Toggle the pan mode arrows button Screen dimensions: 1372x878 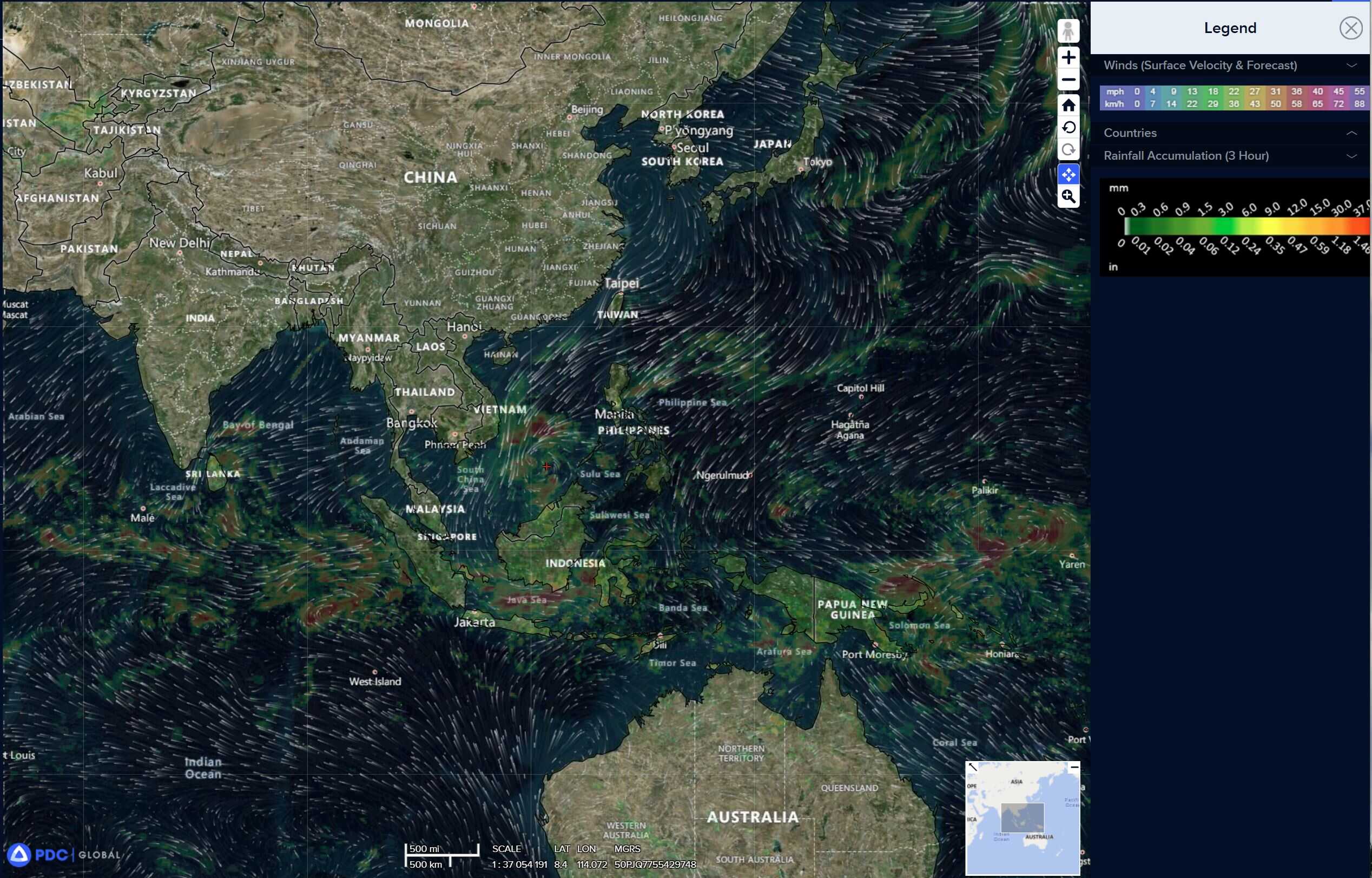1068,174
